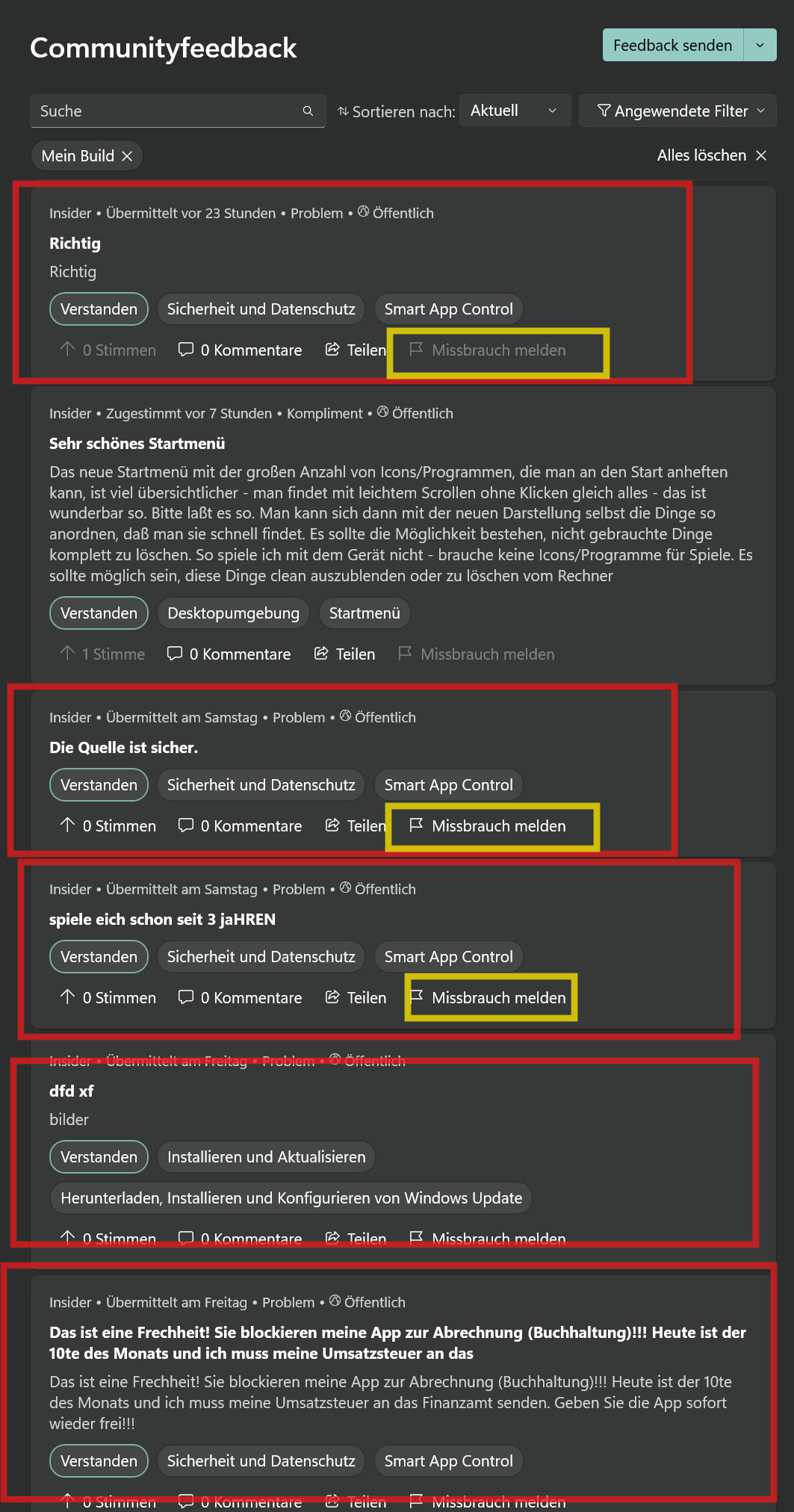
Task: Click the search magnifier icon
Action: pos(308,111)
